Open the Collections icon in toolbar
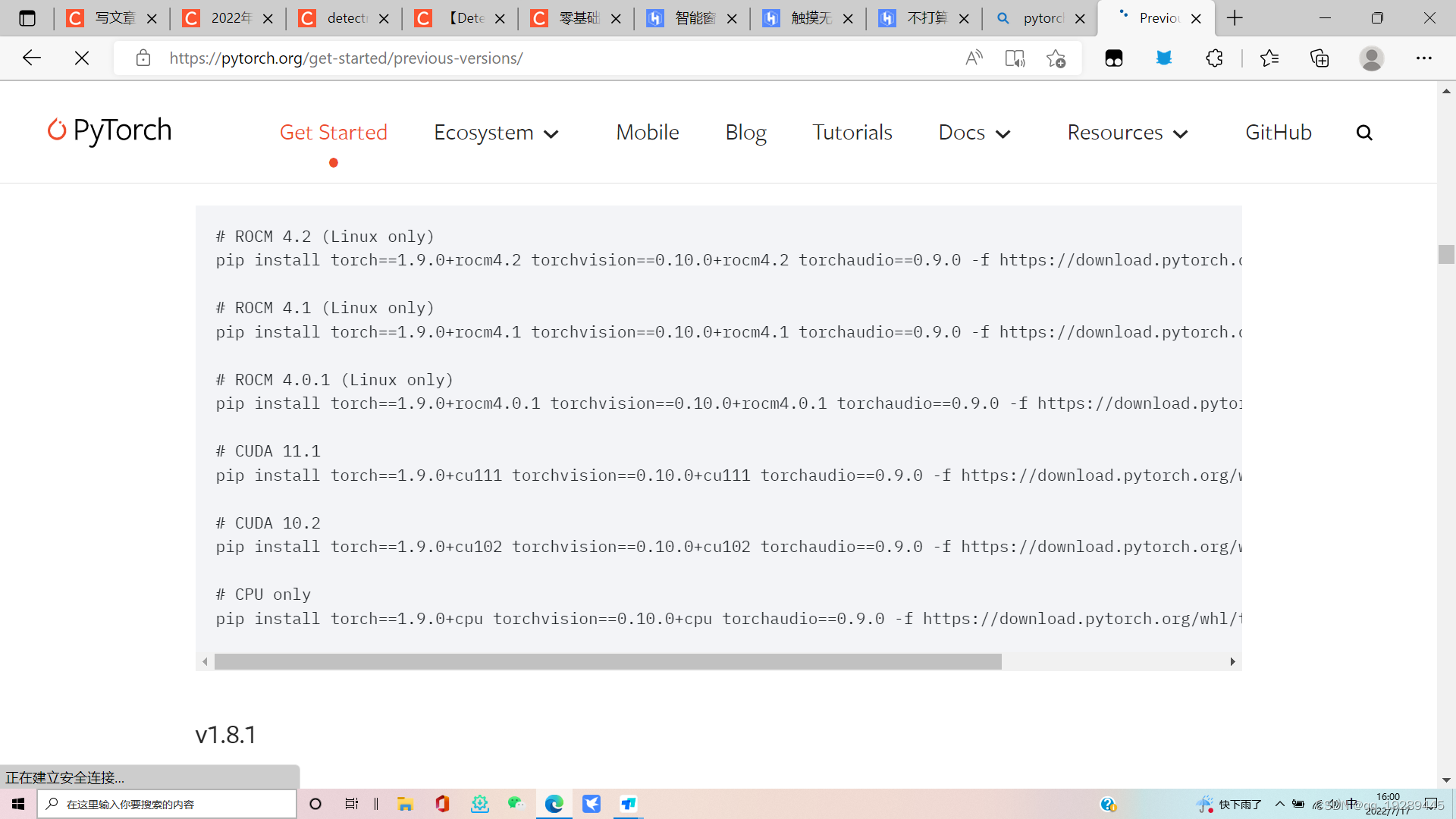This screenshot has height=819, width=1456. [x=1320, y=58]
